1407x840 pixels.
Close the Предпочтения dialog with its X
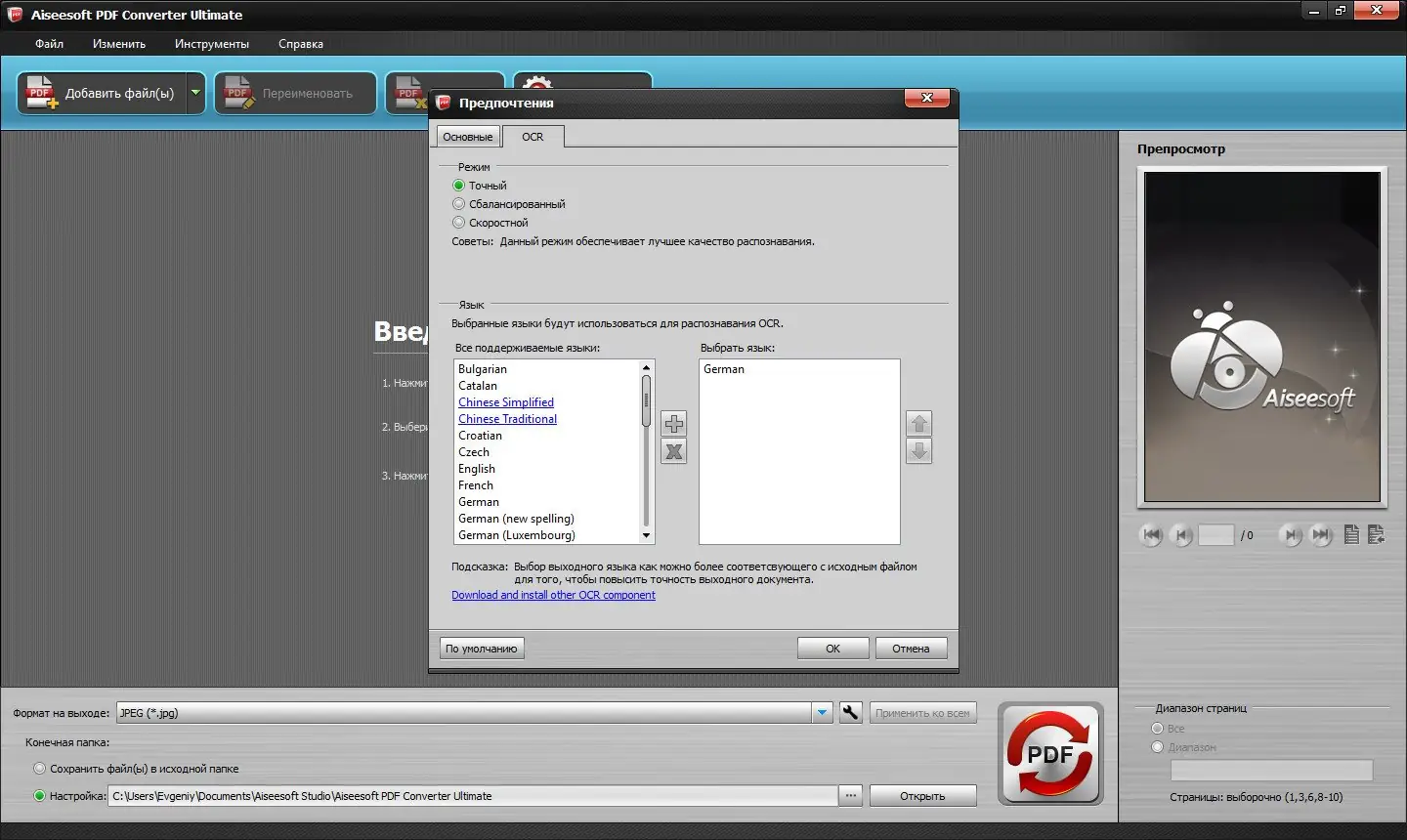pos(927,98)
